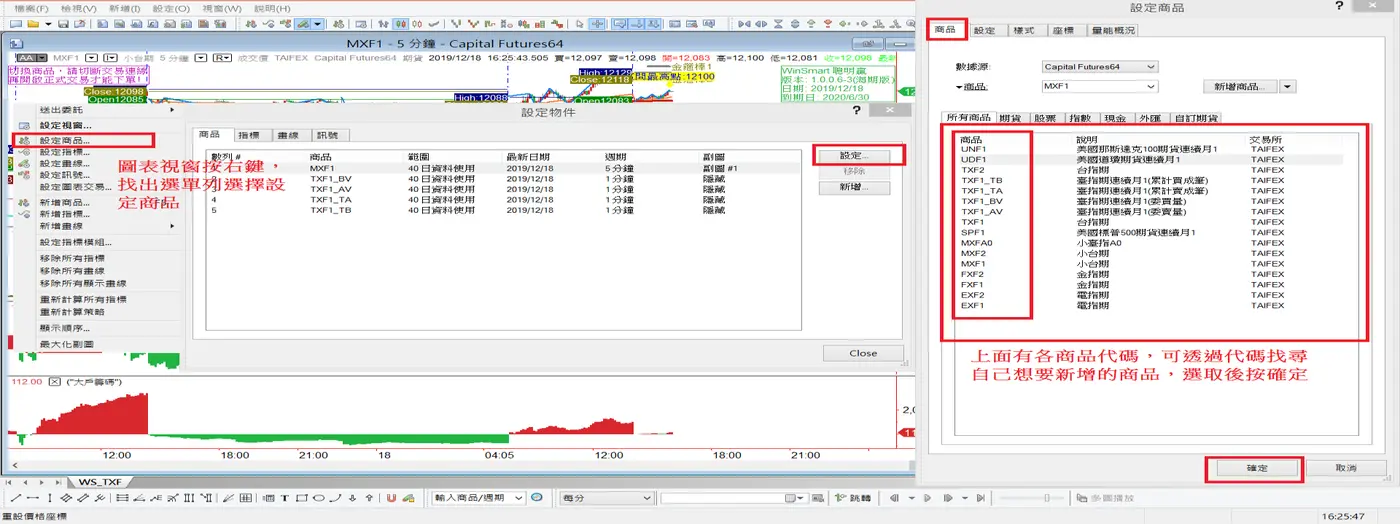The height and width of the screenshot is (524, 1400).
Task: Expand the arrow beside 新增商品 button
Action: 1288,87
